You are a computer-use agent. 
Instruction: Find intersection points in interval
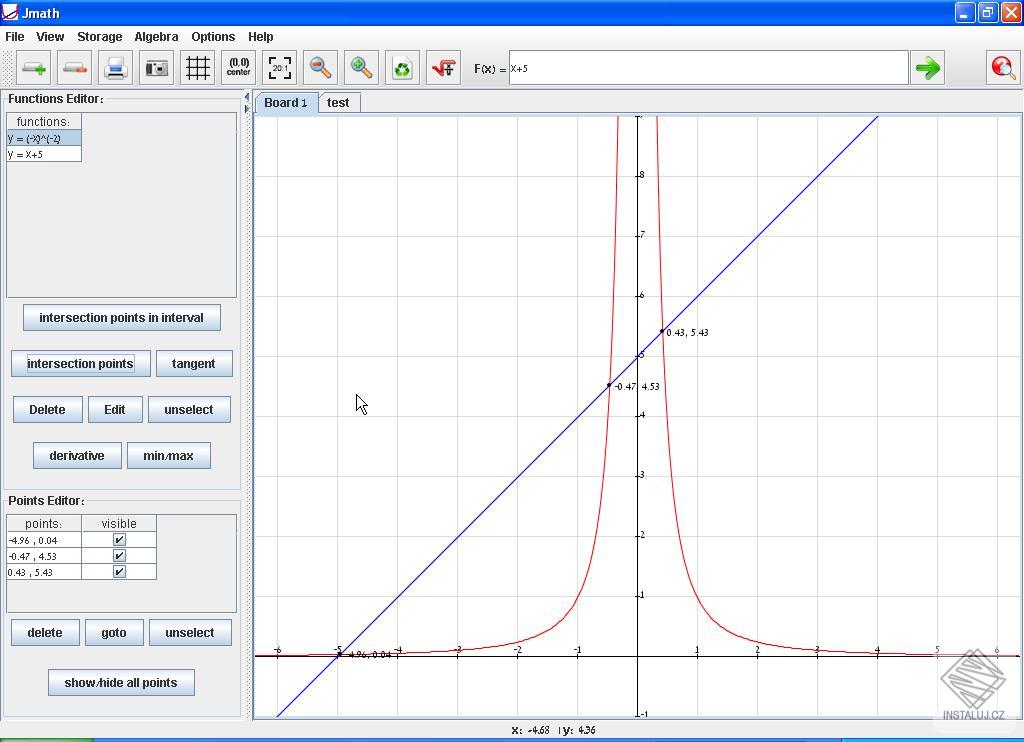(x=120, y=317)
